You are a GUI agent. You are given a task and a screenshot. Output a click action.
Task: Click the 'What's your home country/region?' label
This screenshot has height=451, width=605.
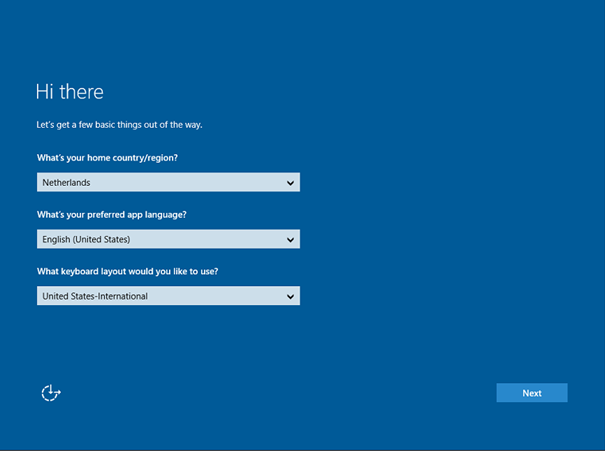pyautogui.click(x=107, y=158)
